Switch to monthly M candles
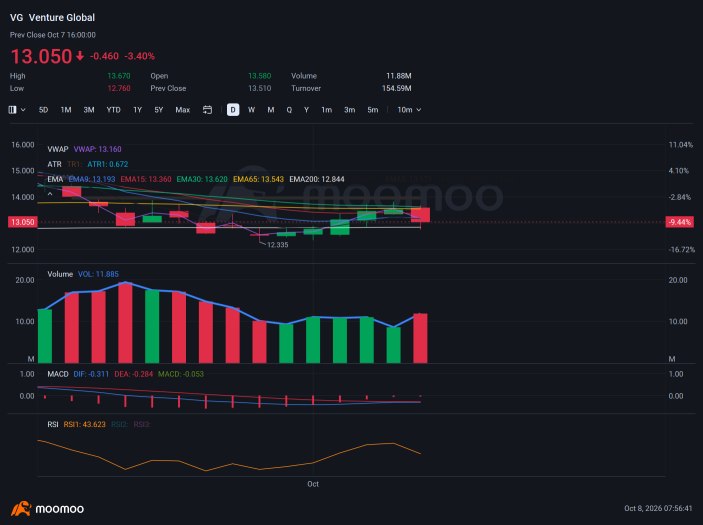 [271, 110]
